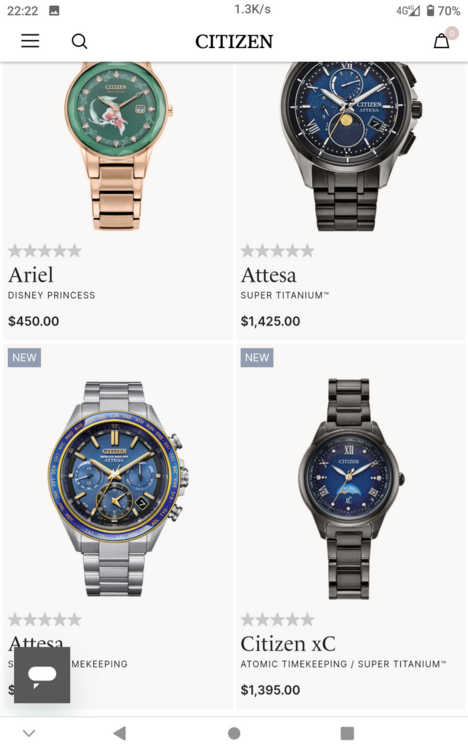Open the shopping bag cart icon

(x=441, y=41)
